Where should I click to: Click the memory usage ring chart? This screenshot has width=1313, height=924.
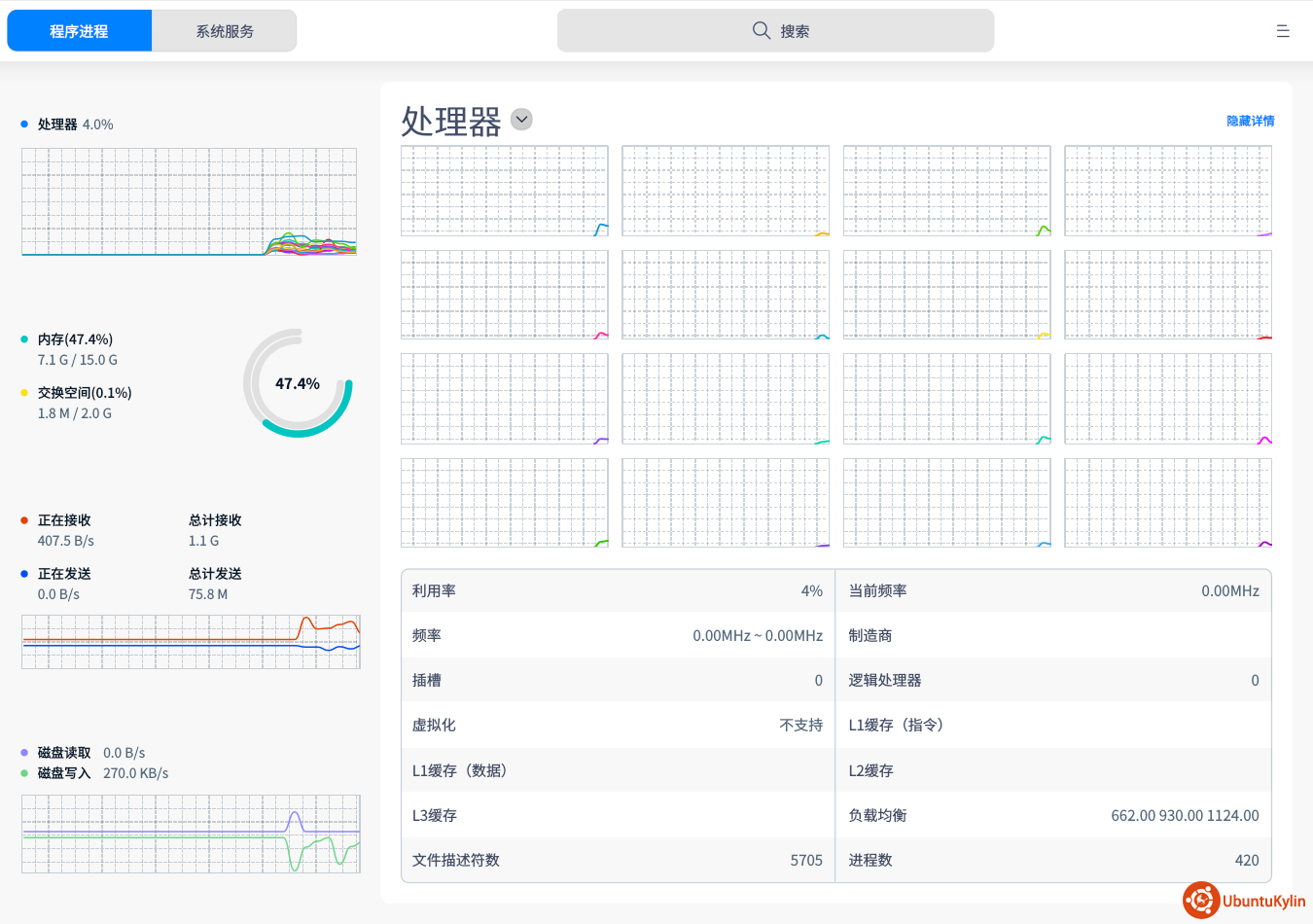(298, 383)
